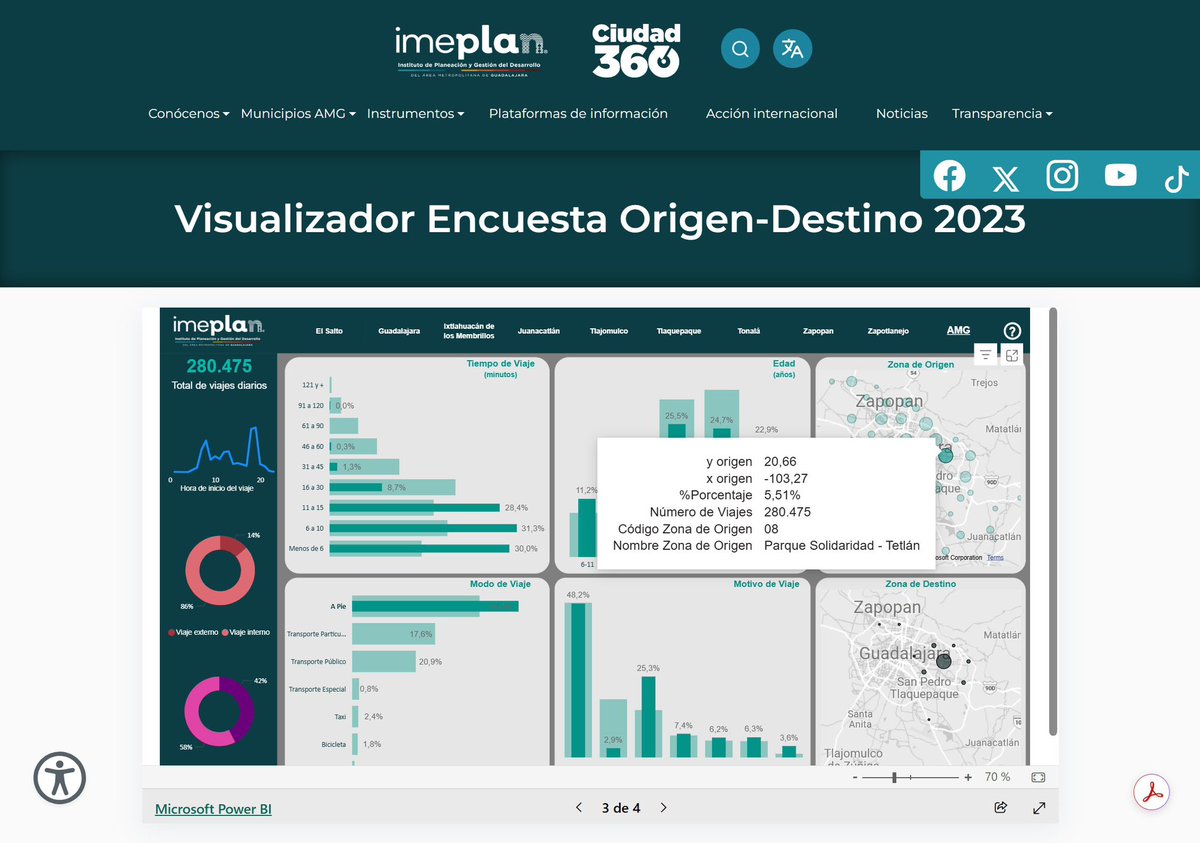Select Tonalá municipality tab
Screen dimensions: 1200x843
[748, 331]
